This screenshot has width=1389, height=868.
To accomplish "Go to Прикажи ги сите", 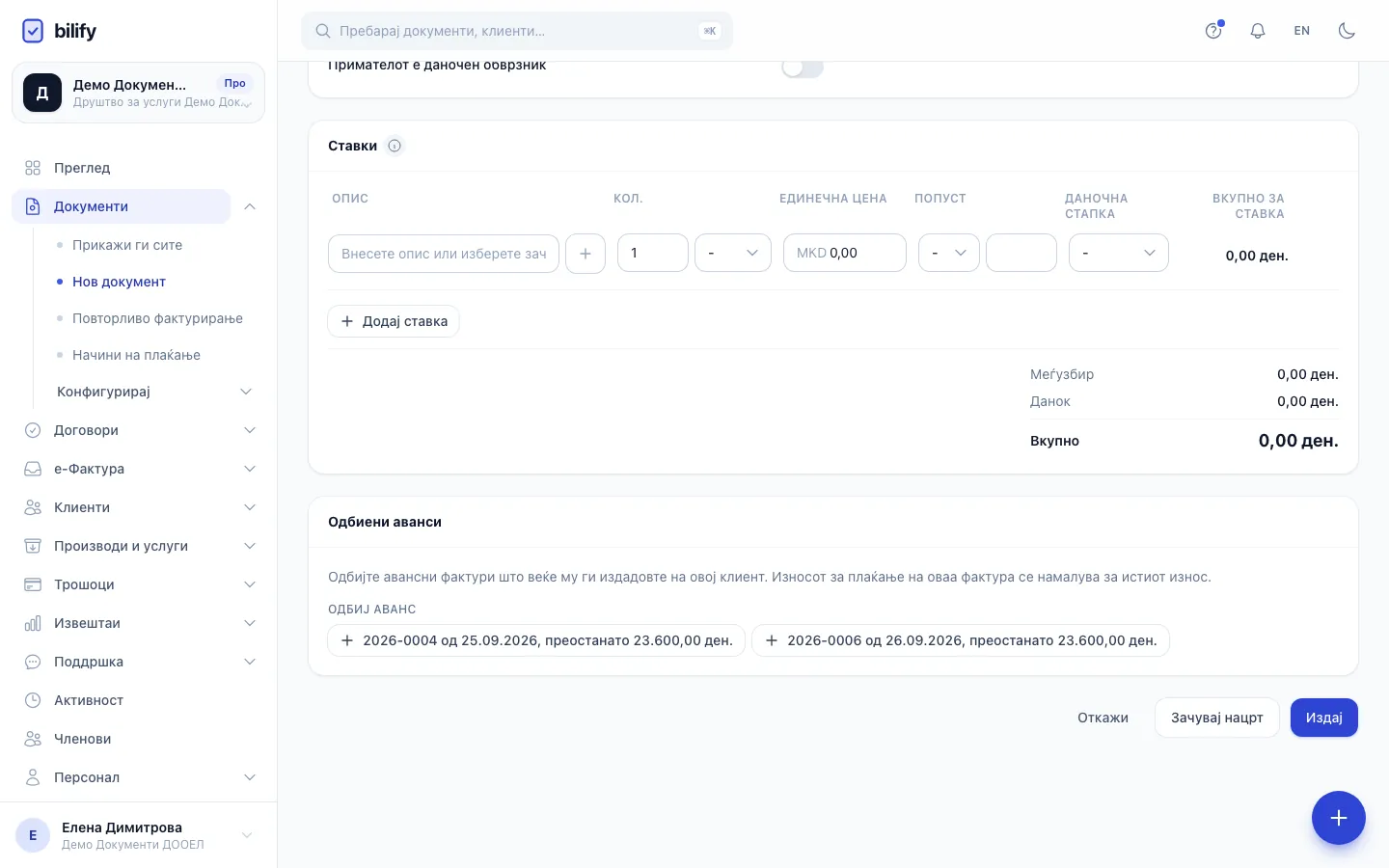I will 127,245.
